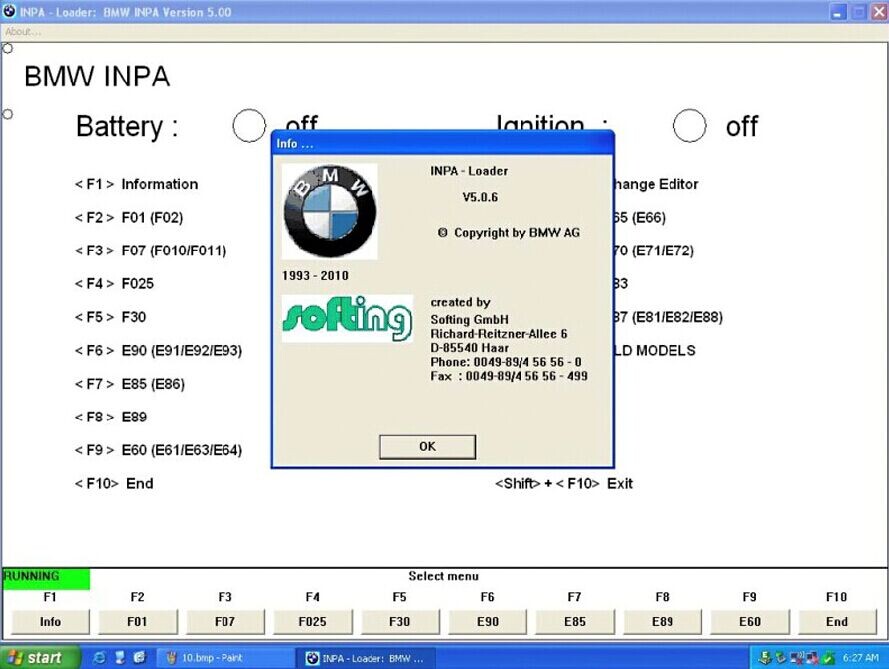Switch to 10.bmp - Paint taskbar button
Viewport: 889px width, 669px height.
point(225,658)
